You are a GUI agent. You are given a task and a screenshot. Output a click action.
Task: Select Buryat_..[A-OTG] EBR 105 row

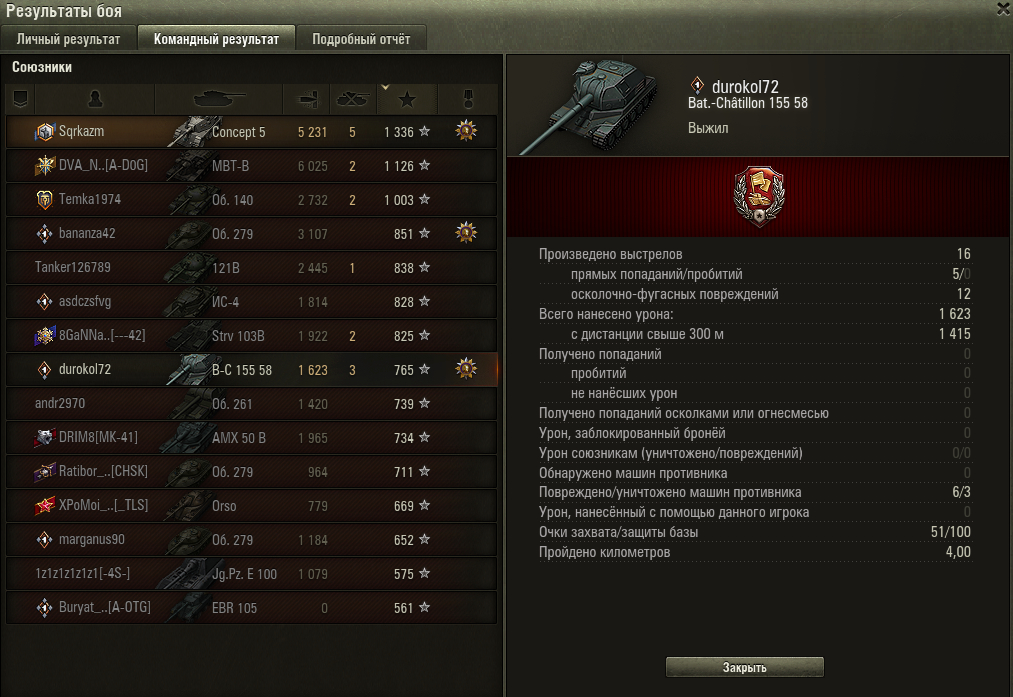252,608
